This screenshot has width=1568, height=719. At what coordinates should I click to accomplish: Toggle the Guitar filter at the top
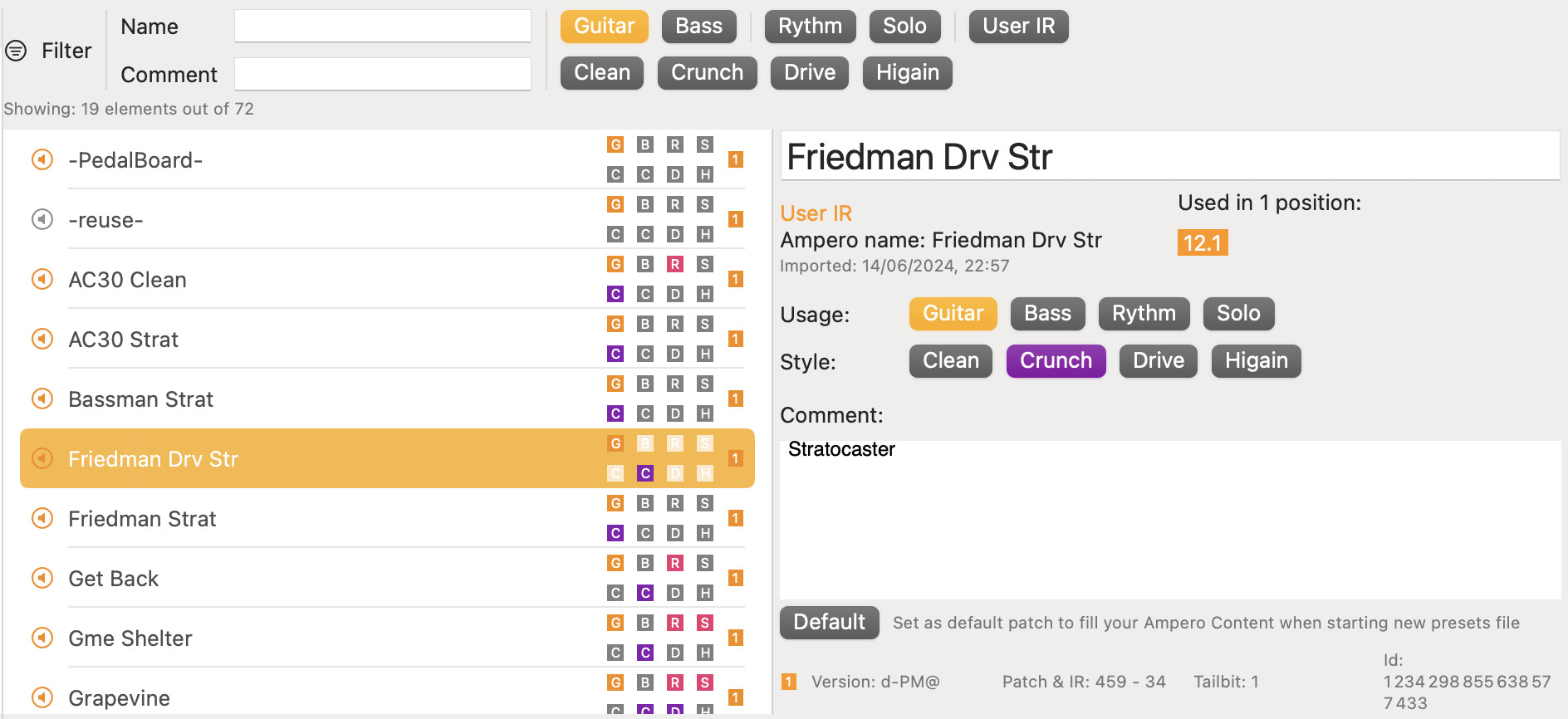[604, 27]
